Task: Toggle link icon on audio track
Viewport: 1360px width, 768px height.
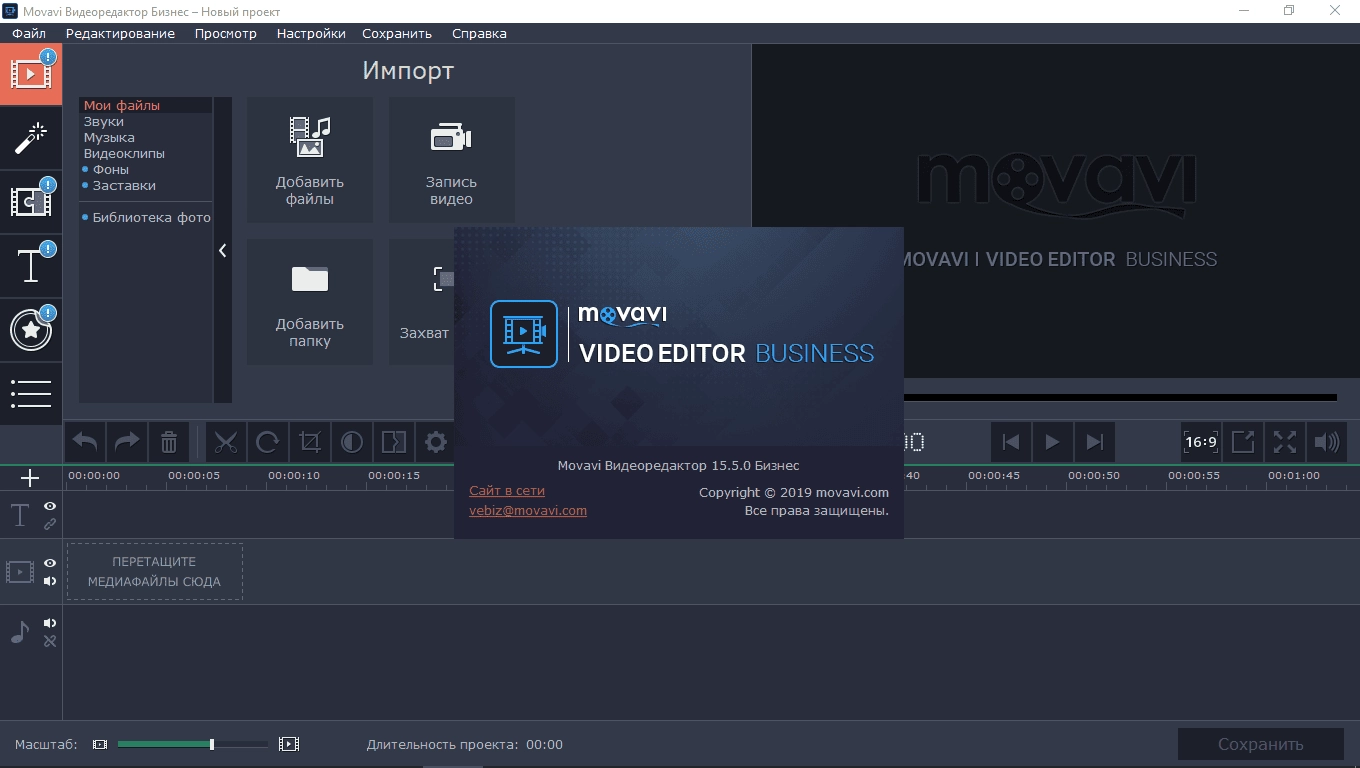Action: [x=50, y=641]
